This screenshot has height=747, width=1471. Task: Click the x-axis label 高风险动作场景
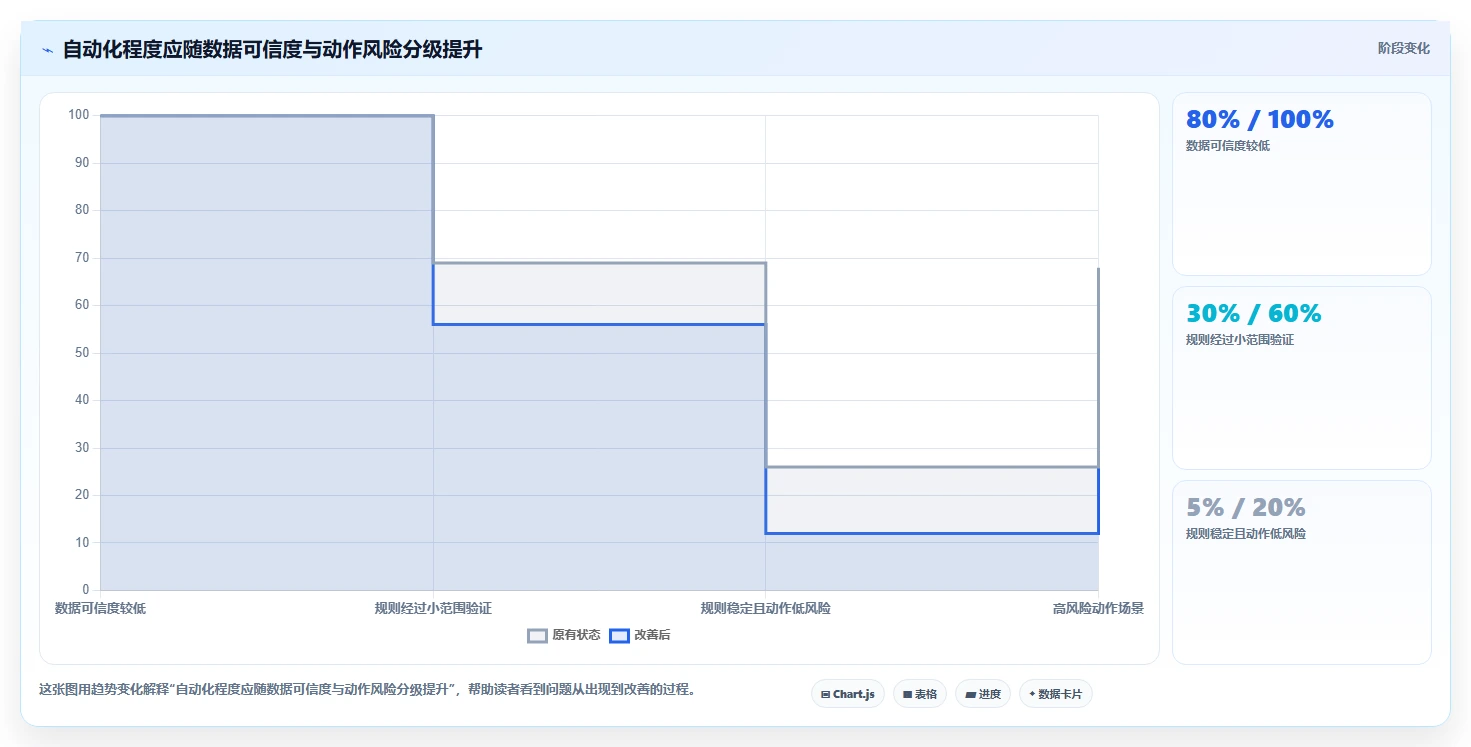[x=1098, y=608]
